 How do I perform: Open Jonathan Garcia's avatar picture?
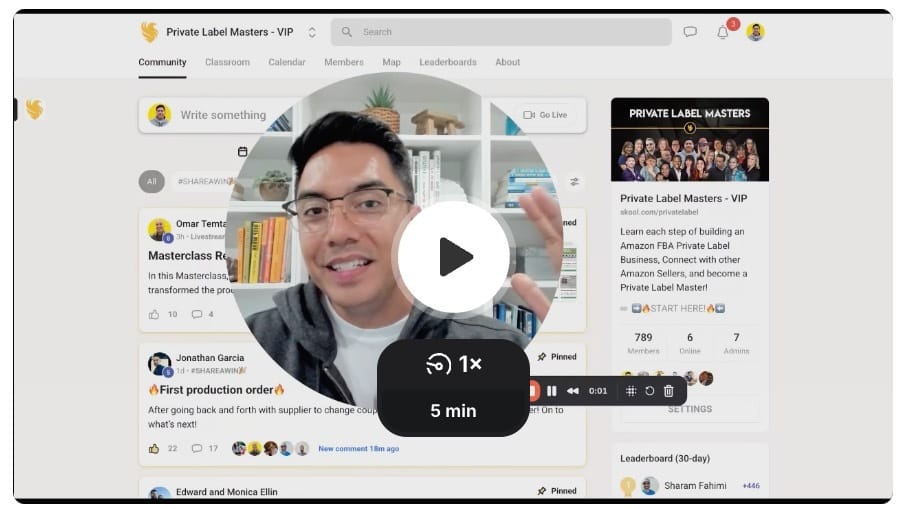coord(159,364)
